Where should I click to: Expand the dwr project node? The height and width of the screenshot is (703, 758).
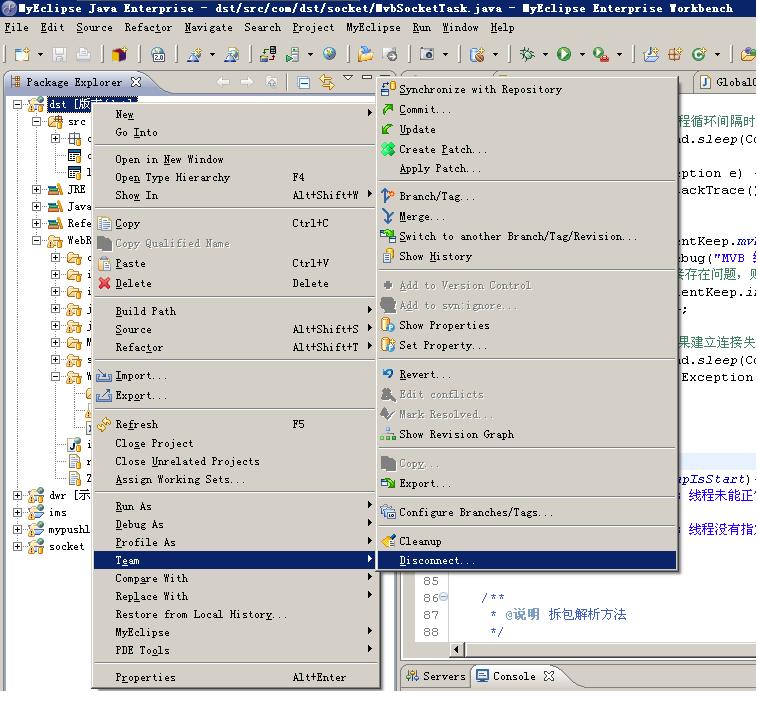17,496
